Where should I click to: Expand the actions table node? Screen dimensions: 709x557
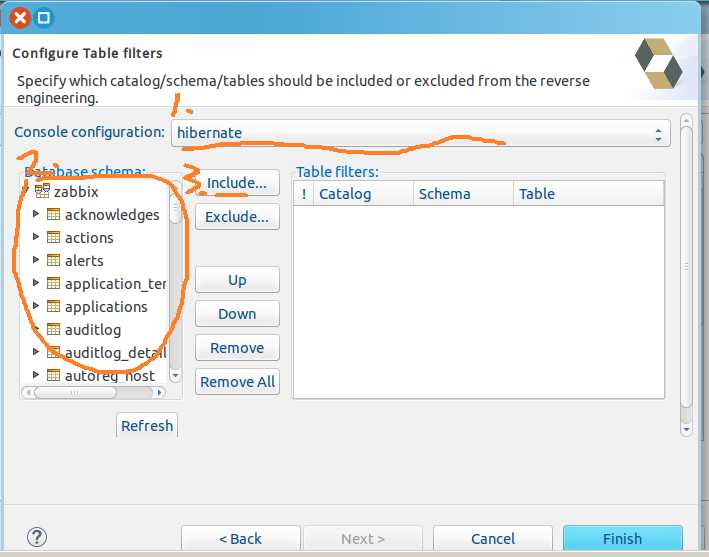36,237
